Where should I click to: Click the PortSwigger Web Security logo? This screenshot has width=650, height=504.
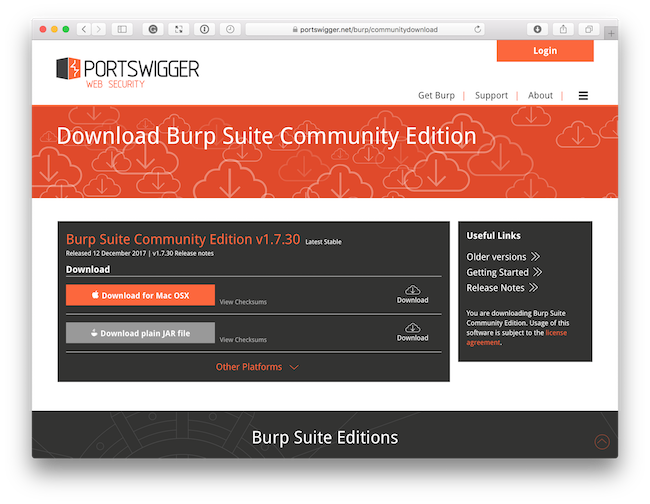coord(128,73)
